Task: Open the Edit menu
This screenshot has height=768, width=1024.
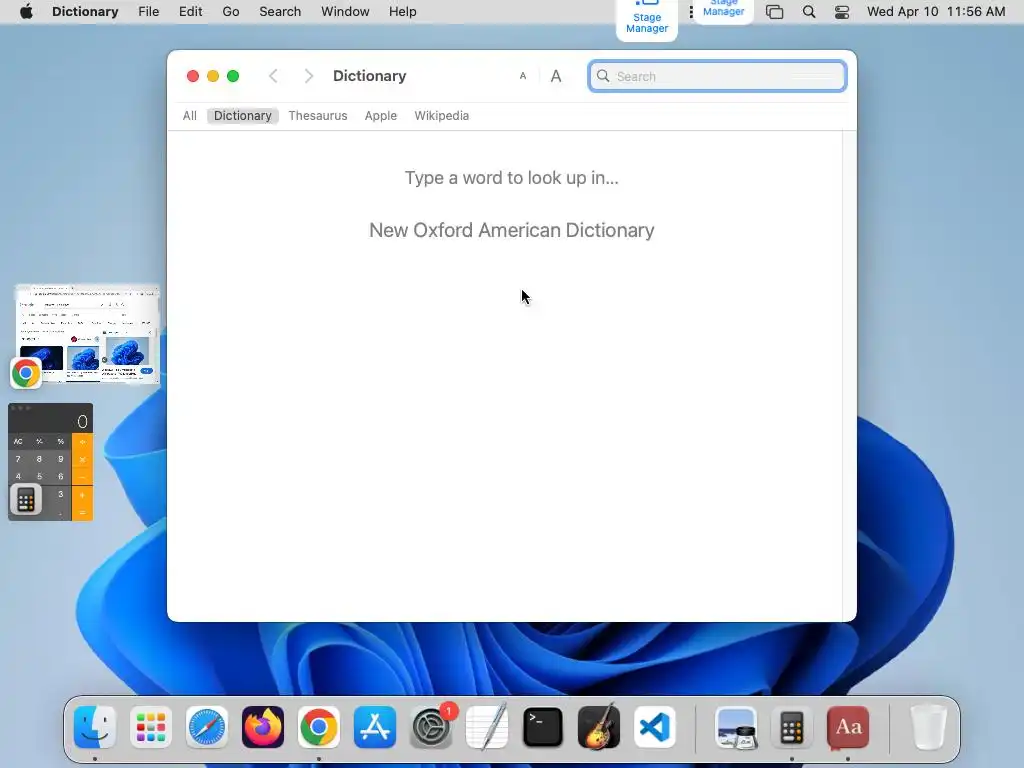Action: pos(191,12)
